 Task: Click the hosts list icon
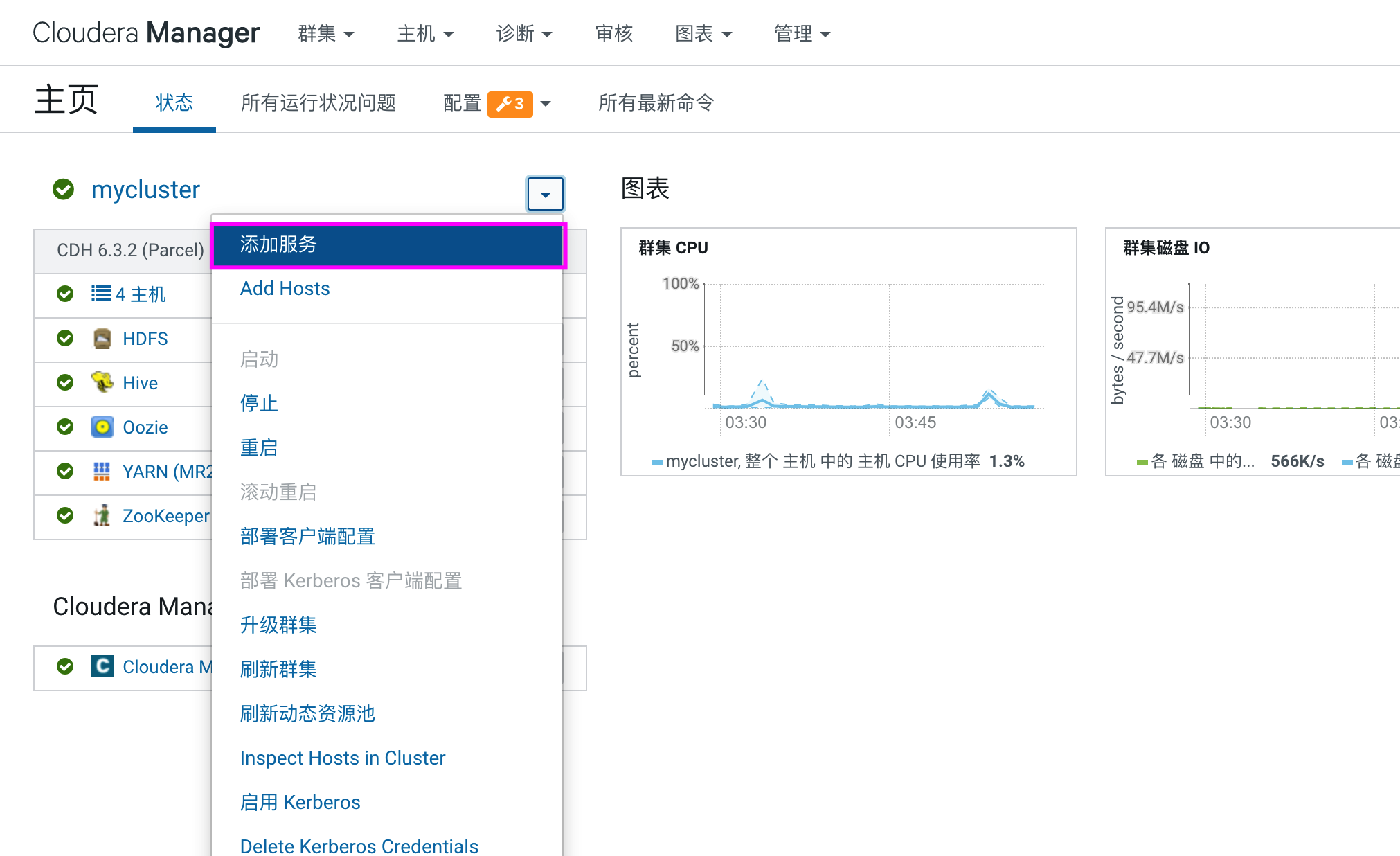(x=101, y=294)
